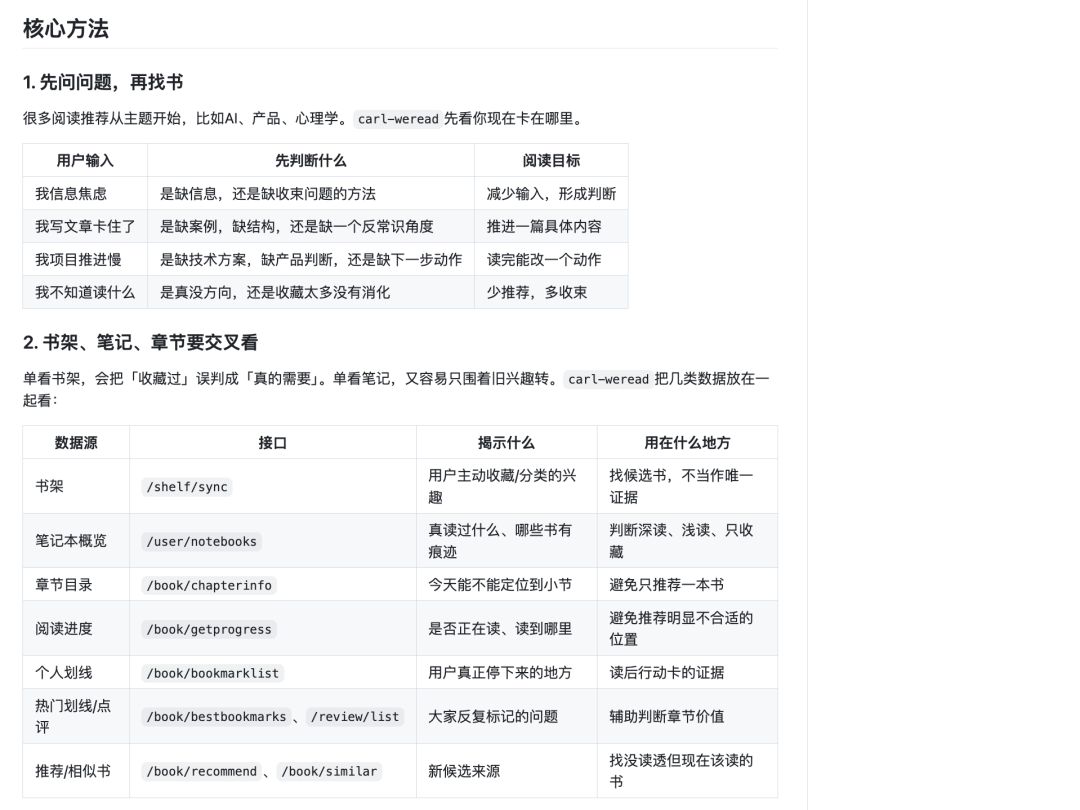Select cell 热门划线/点评
Viewport: 1080px width, 810px height.
[76, 716]
